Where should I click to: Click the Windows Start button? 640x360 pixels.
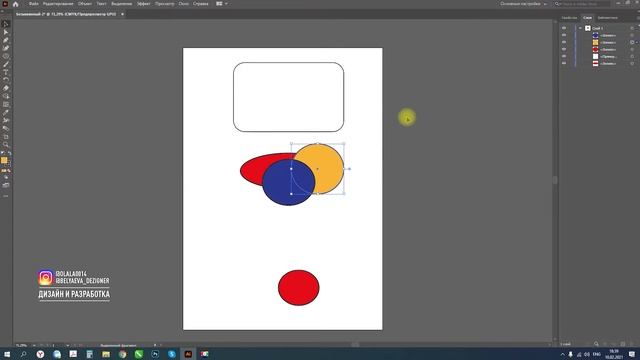click(x=7, y=354)
